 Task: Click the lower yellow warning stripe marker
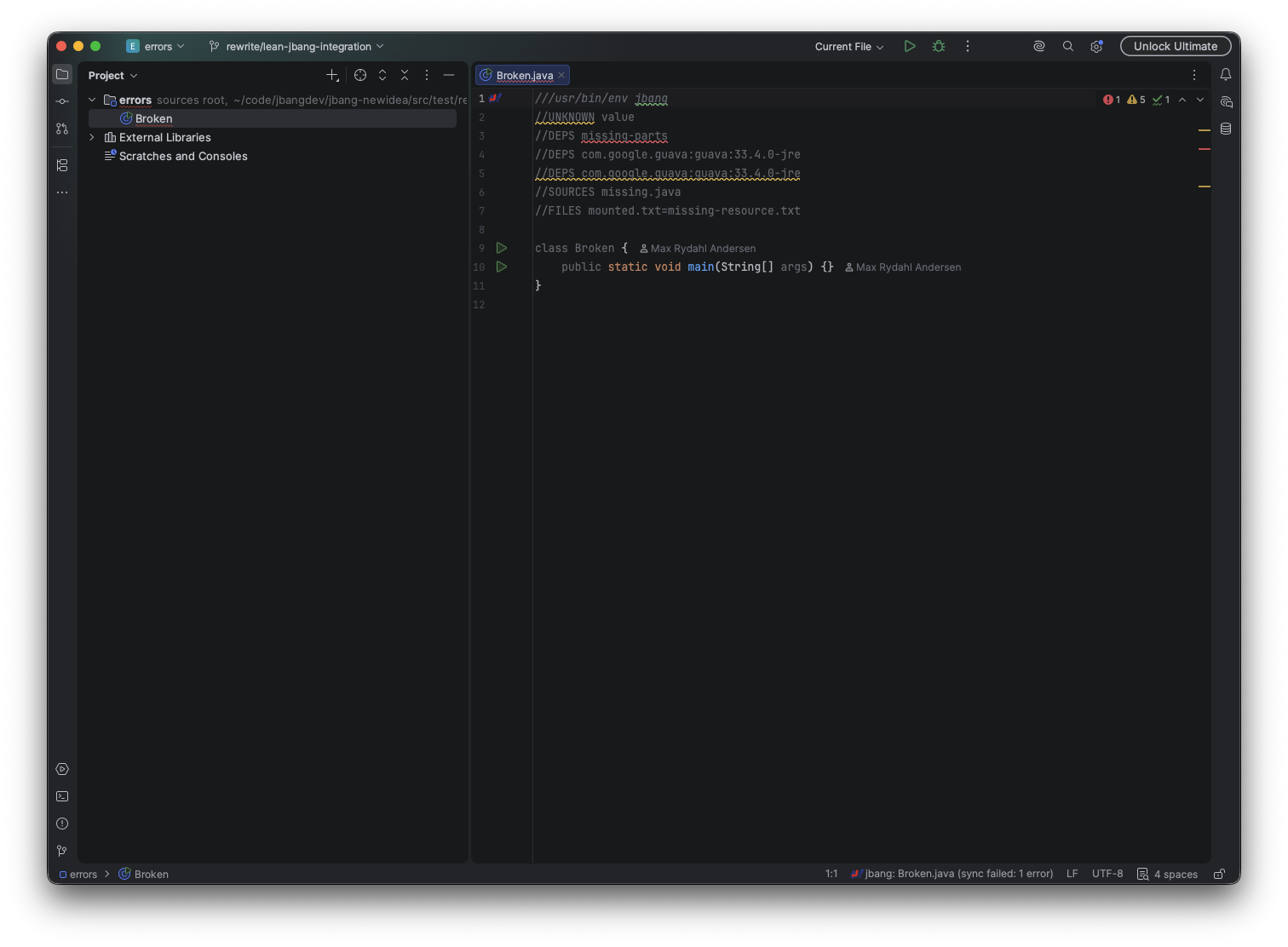(x=1205, y=186)
